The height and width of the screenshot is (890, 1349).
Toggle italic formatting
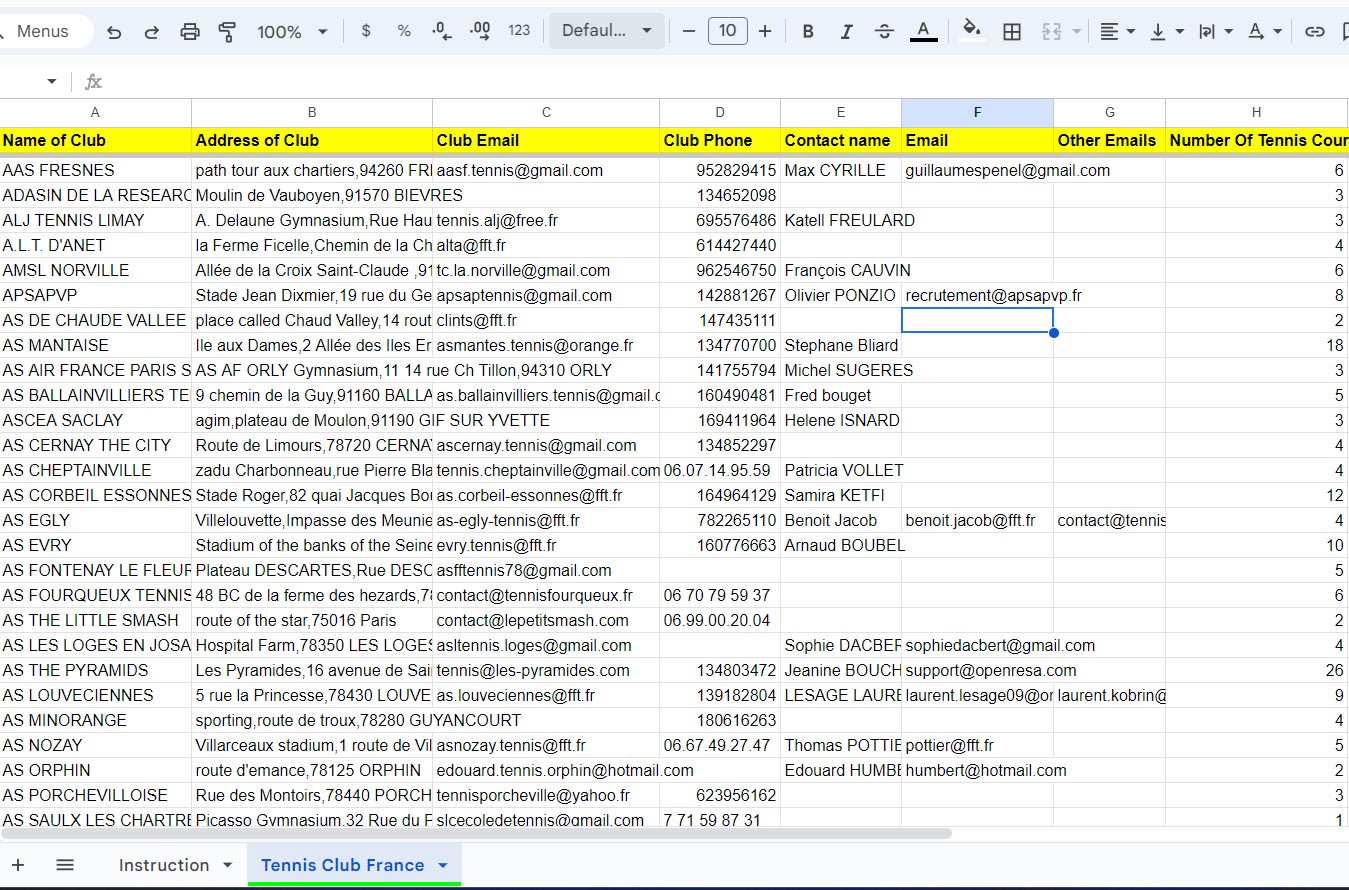846,32
